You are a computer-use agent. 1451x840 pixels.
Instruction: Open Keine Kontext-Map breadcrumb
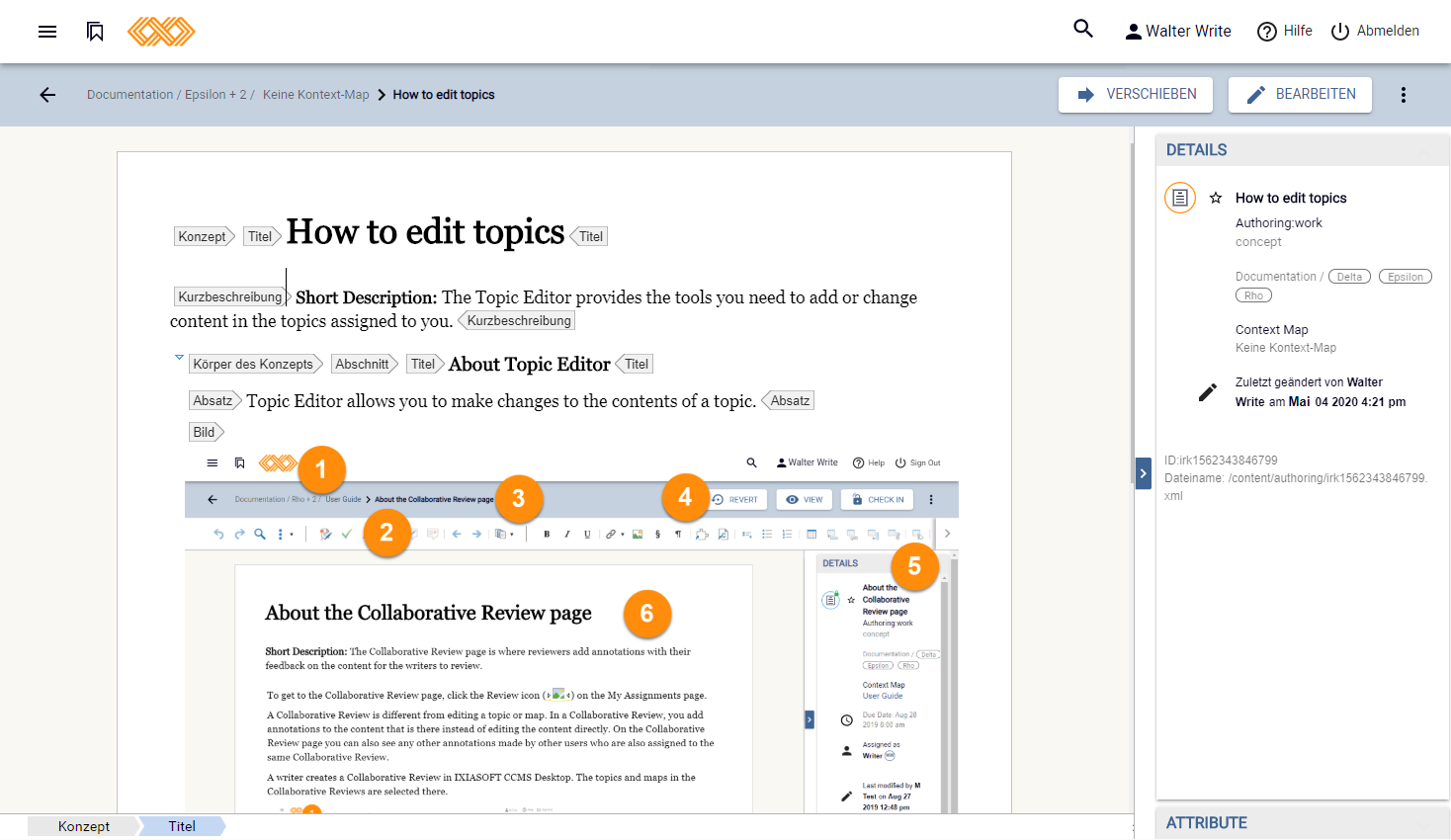(x=316, y=95)
